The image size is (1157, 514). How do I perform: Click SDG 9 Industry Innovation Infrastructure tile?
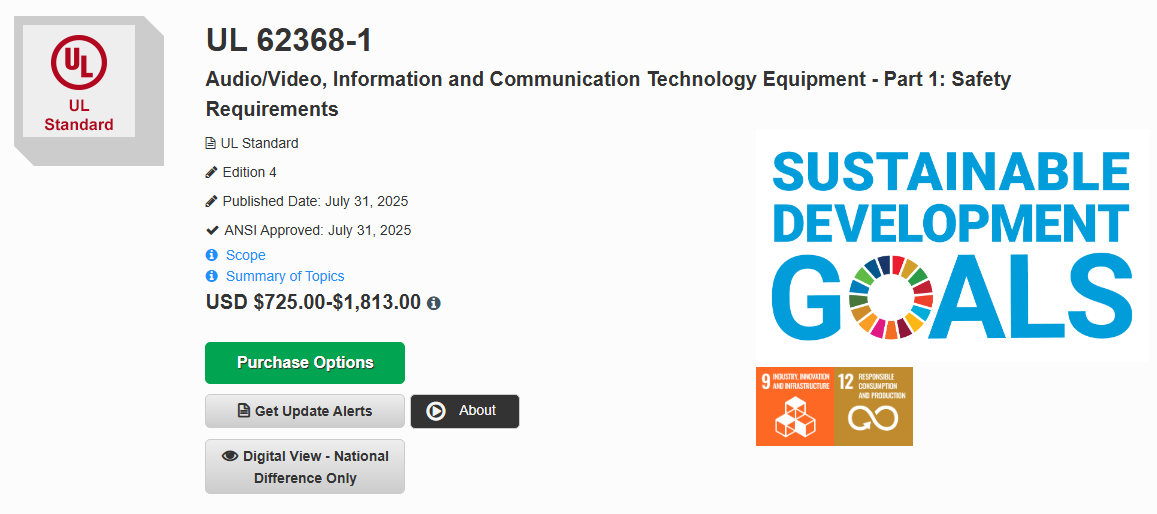[x=795, y=406]
